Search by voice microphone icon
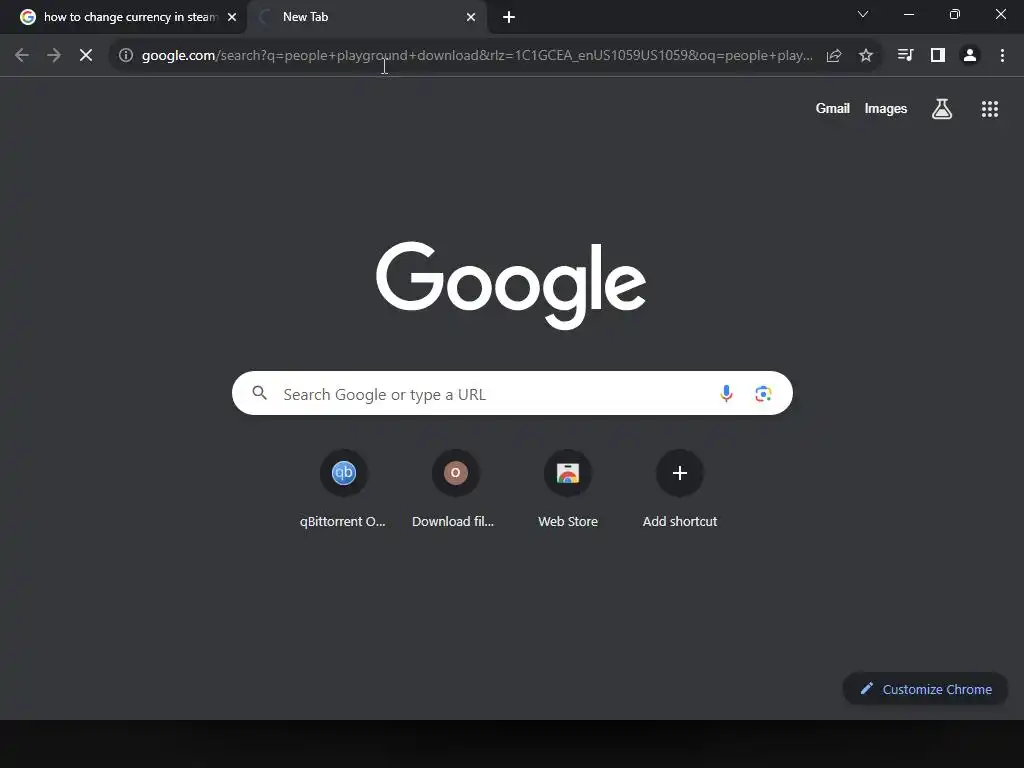This screenshot has width=1024, height=768. [726, 393]
